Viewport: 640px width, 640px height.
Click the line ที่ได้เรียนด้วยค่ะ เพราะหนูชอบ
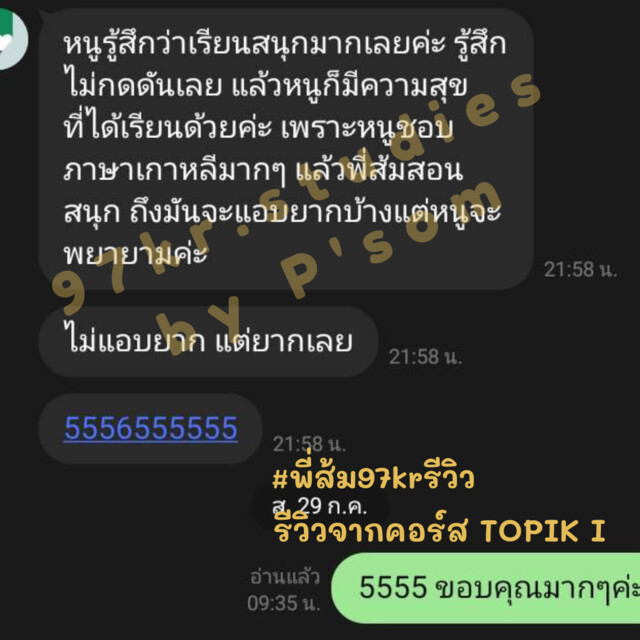pos(259,128)
